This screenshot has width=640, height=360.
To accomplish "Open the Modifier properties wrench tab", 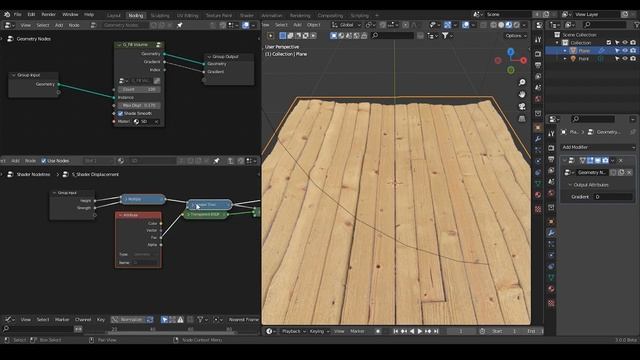I will (x=551, y=233).
